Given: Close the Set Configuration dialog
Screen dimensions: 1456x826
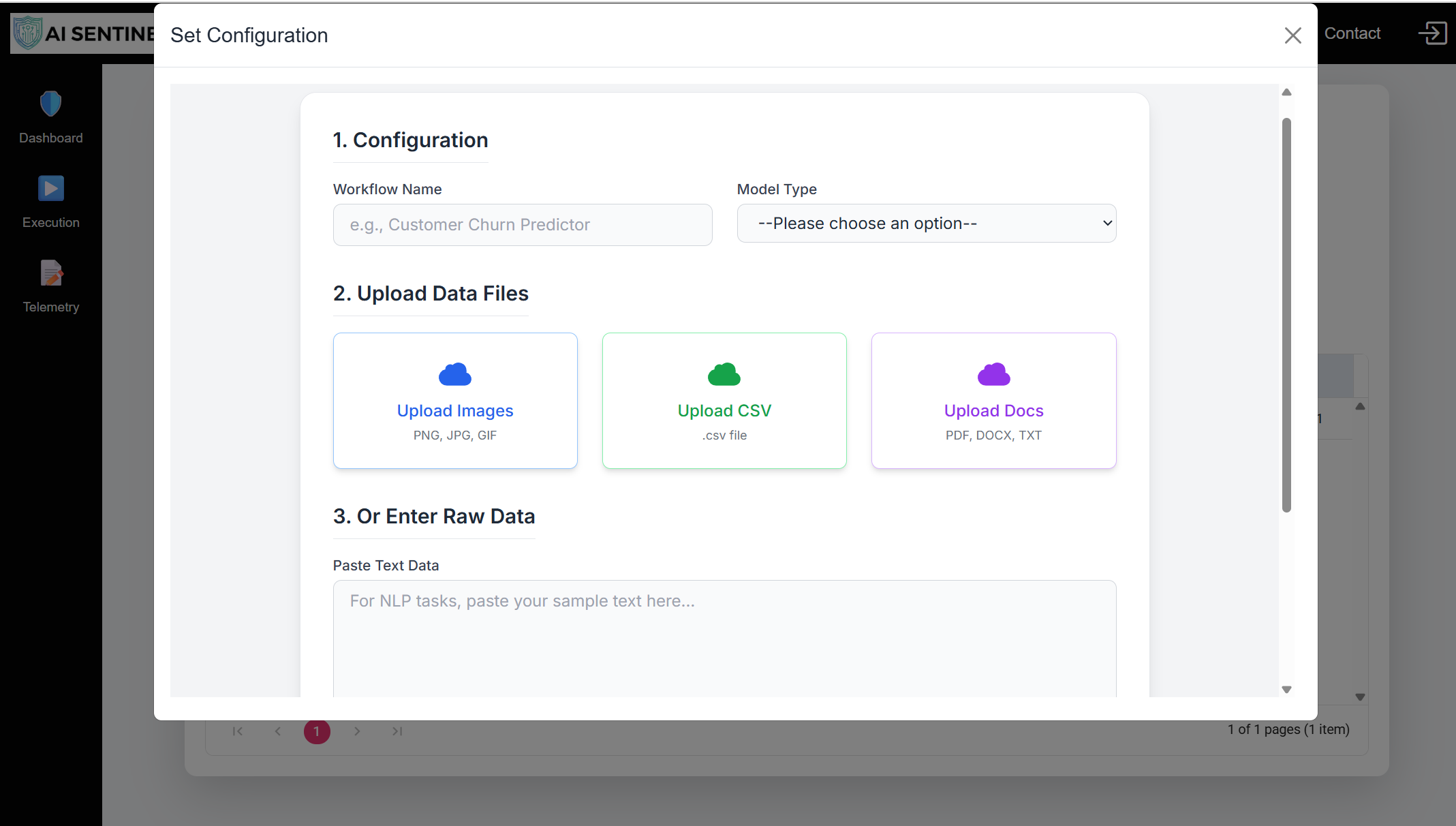Looking at the screenshot, I should point(1292,35).
